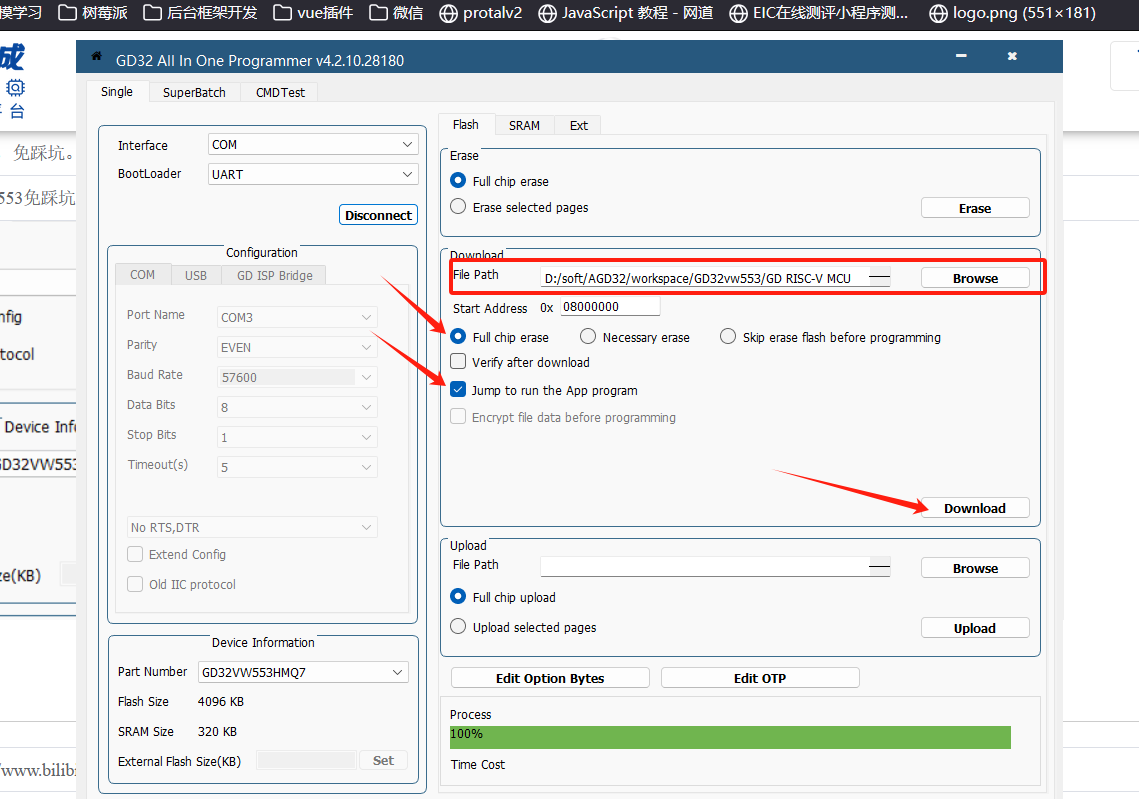Image resolution: width=1139 pixels, height=799 pixels.
Task: Click the programmer app icon in title bar
Action: pyautogui.click(x=96, y=57)
